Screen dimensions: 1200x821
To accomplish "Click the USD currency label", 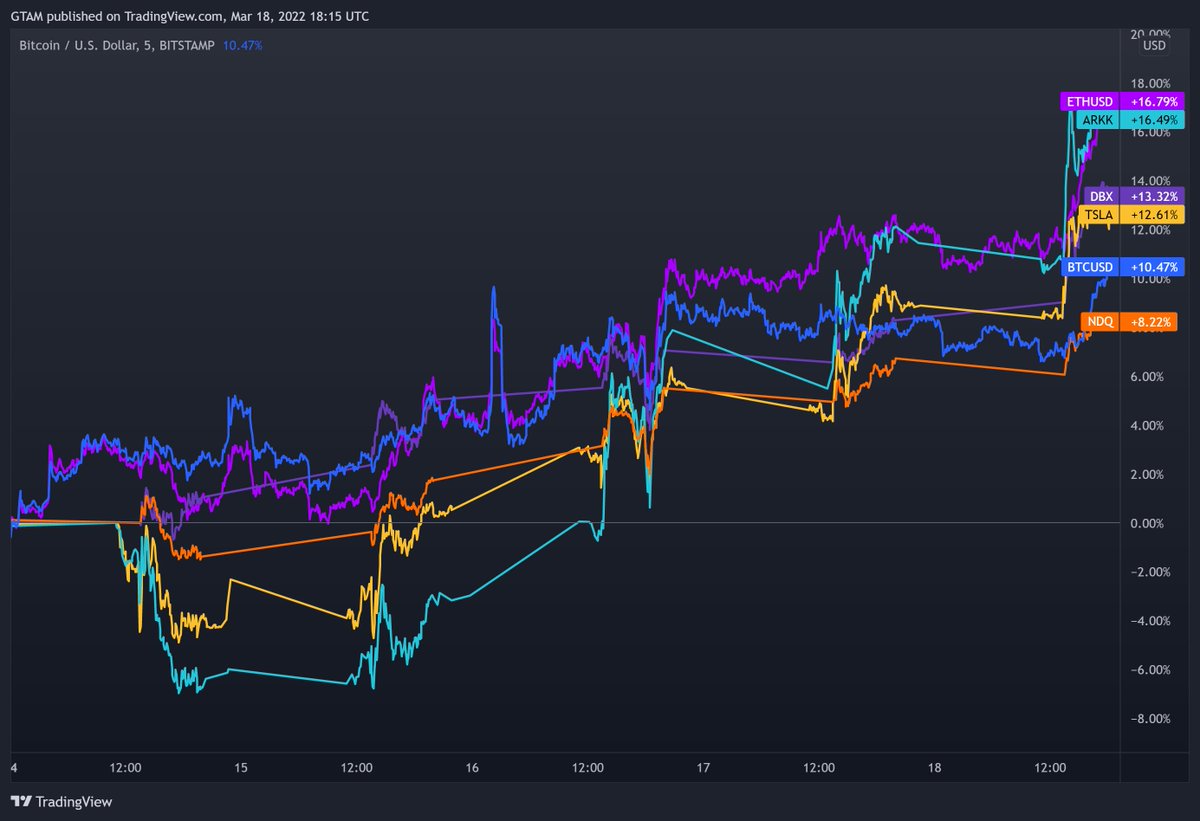I will tap(1154, 45).
